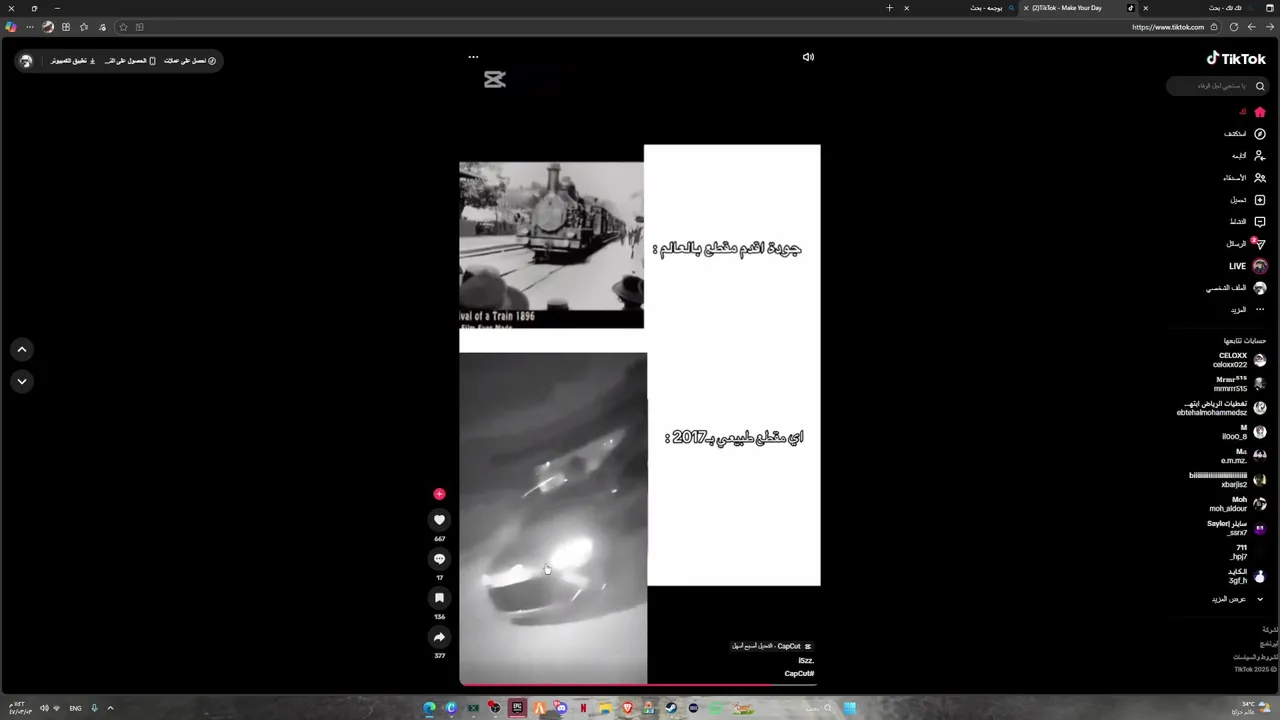
Task: Go to next video with down chevron
Action: 22,381
